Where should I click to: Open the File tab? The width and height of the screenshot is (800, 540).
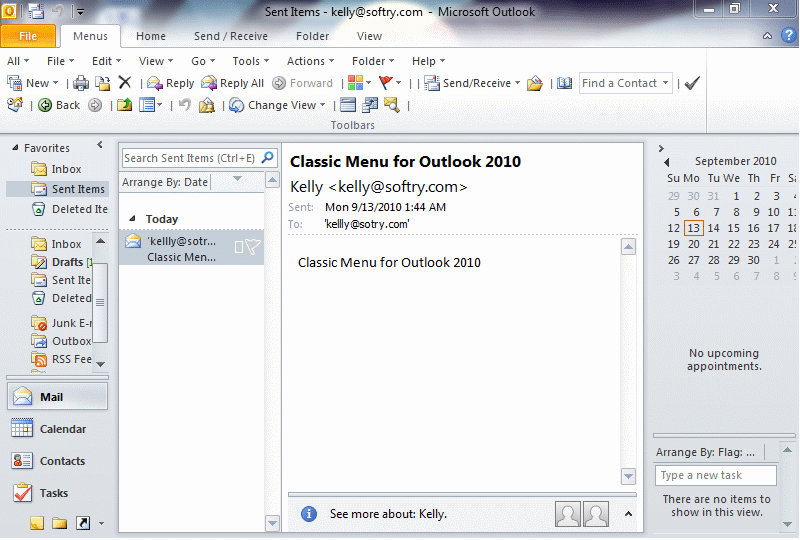coord(28,36)
